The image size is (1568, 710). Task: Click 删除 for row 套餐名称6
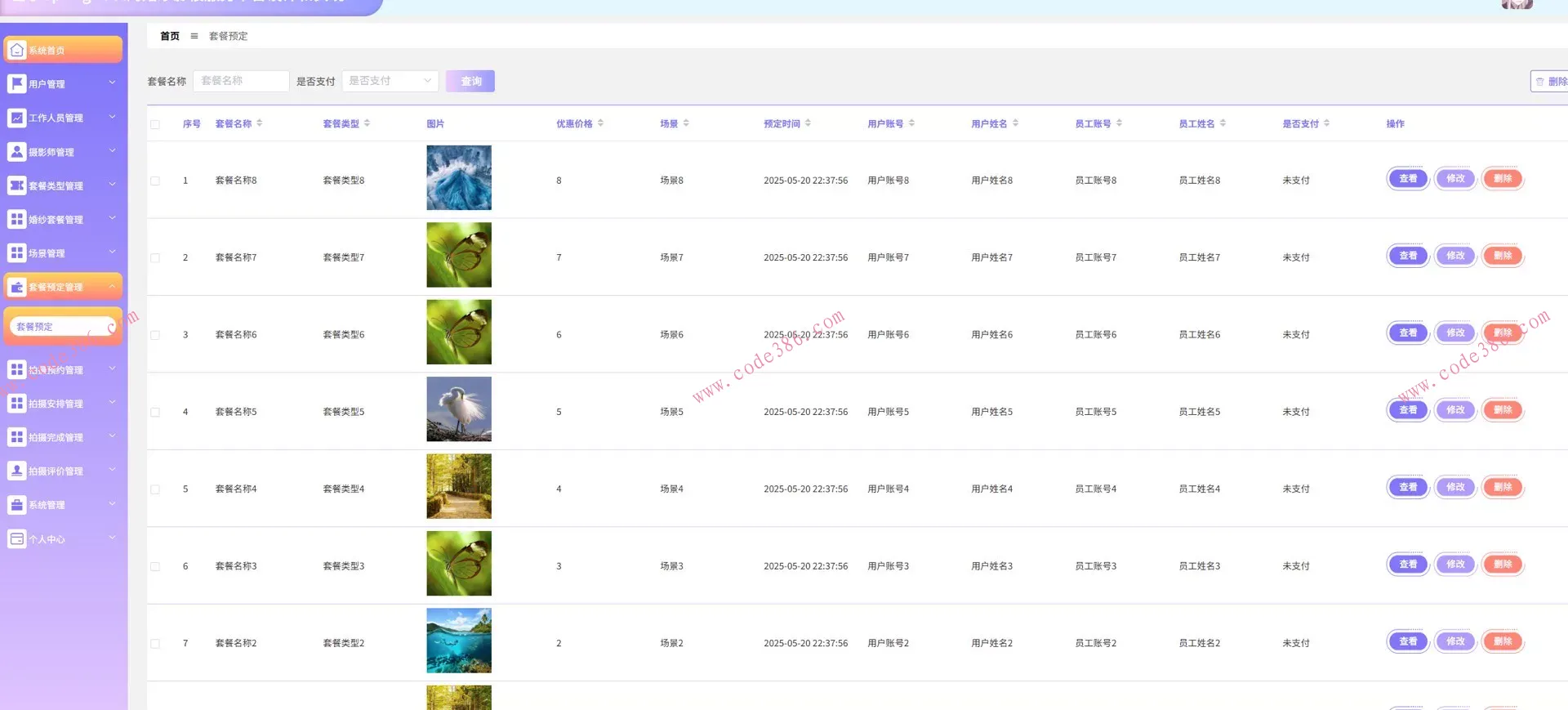(x=1503, y=333)
